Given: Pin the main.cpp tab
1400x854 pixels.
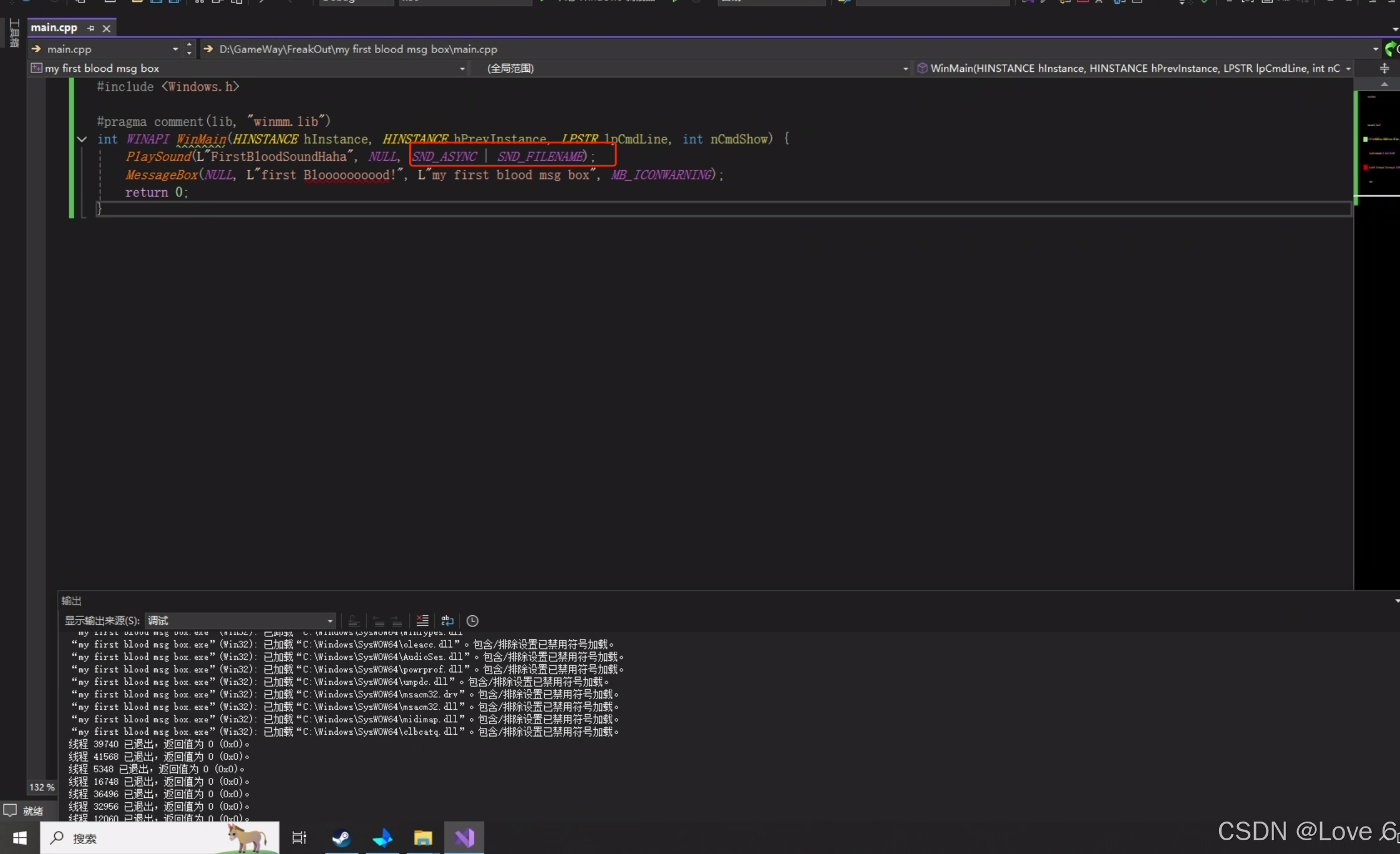Looking at the screenshot, I should click(91, 28).
